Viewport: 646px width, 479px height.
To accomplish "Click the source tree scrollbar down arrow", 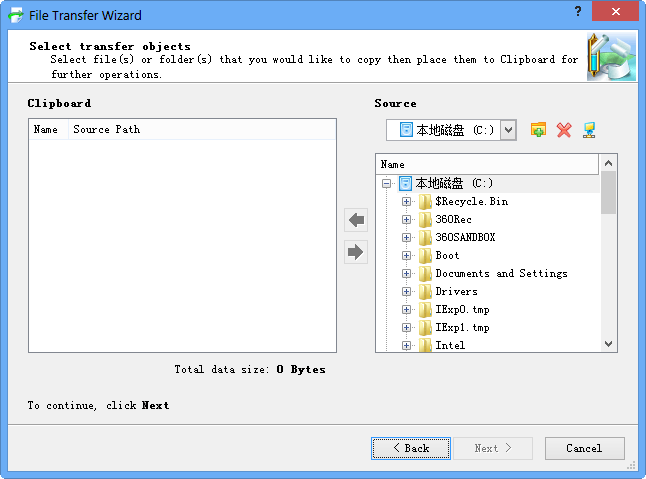I will point(609,343).
